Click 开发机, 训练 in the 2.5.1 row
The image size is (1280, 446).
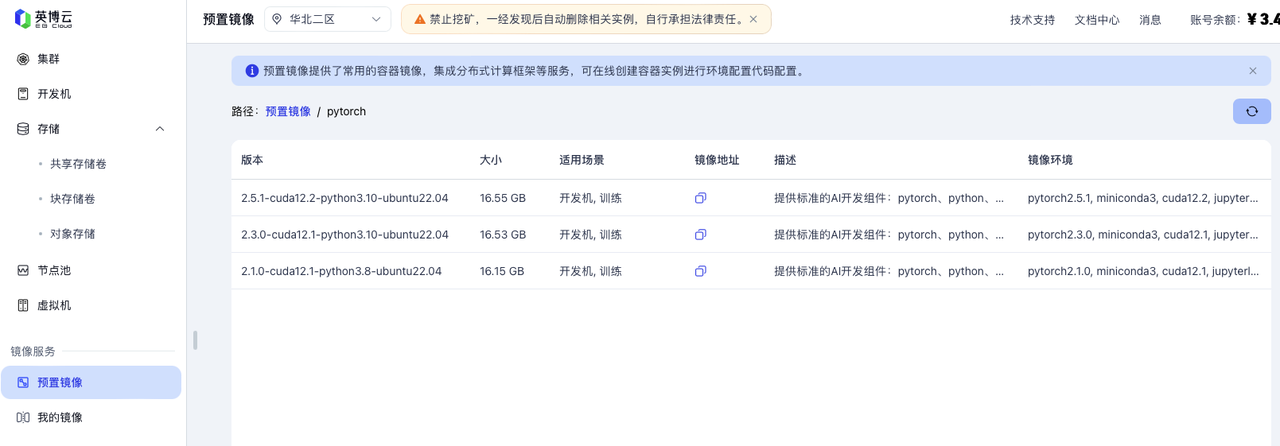pyautogui.click(x=591, y=198)
